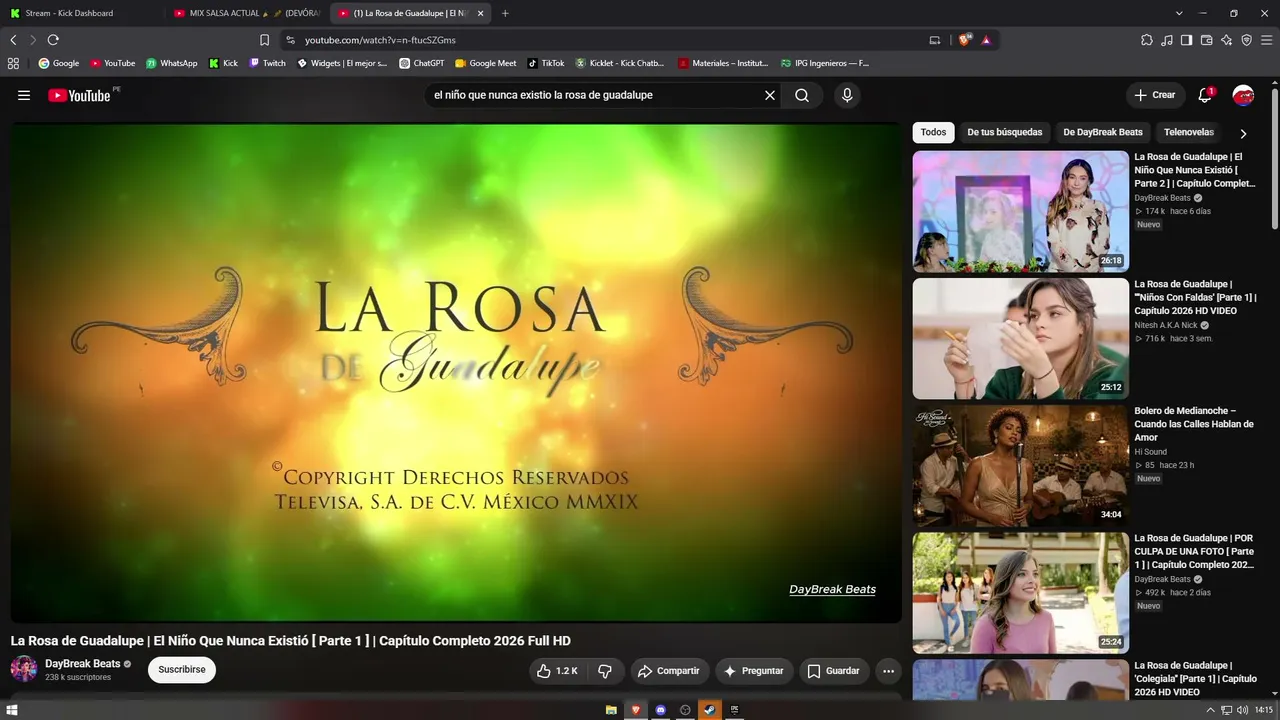Open the Bolero de Medianoche title link
Screen dimensions: 1280x720
point(1194,424)
